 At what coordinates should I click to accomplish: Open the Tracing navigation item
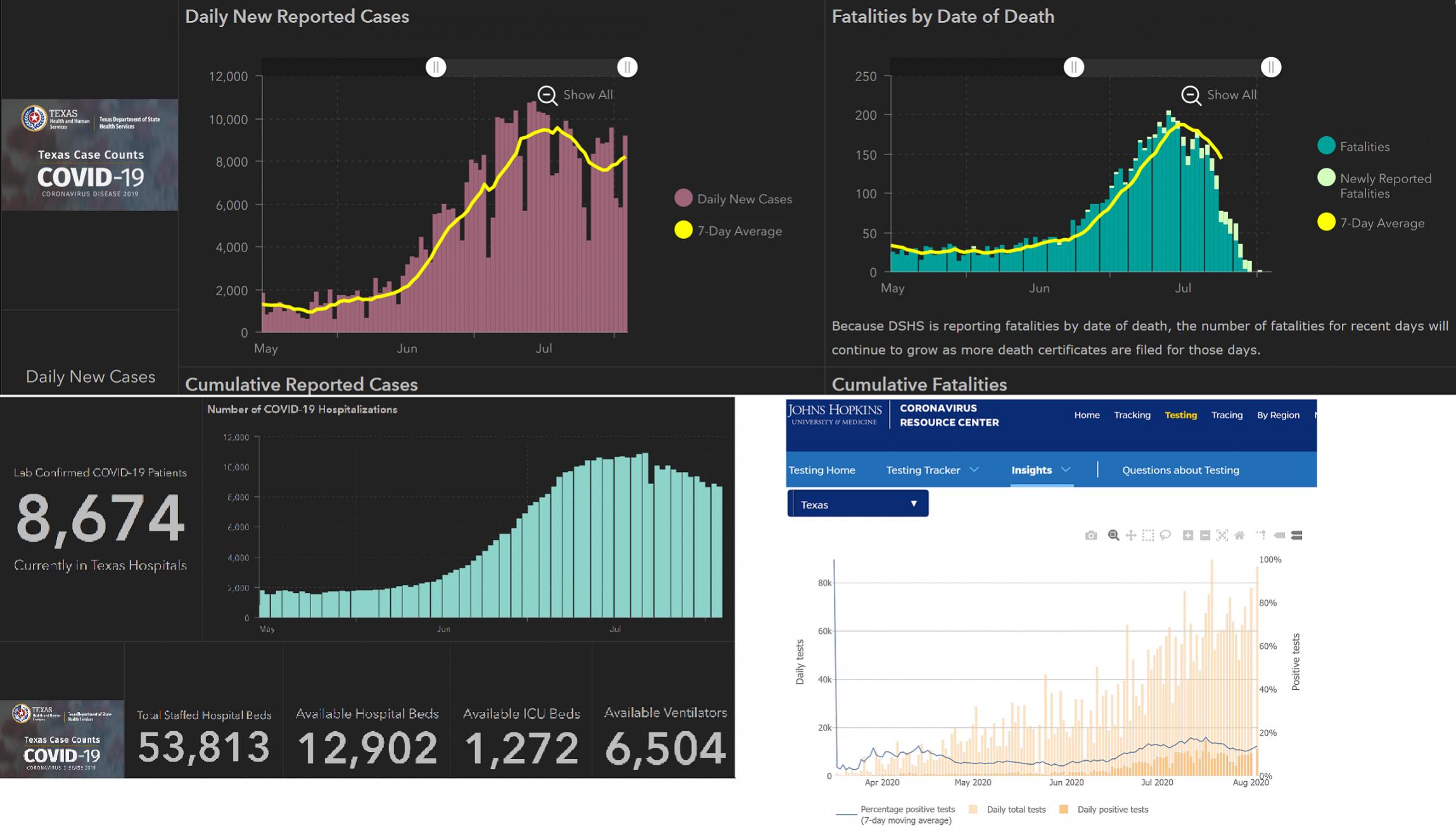click(x=1227, y=415)
